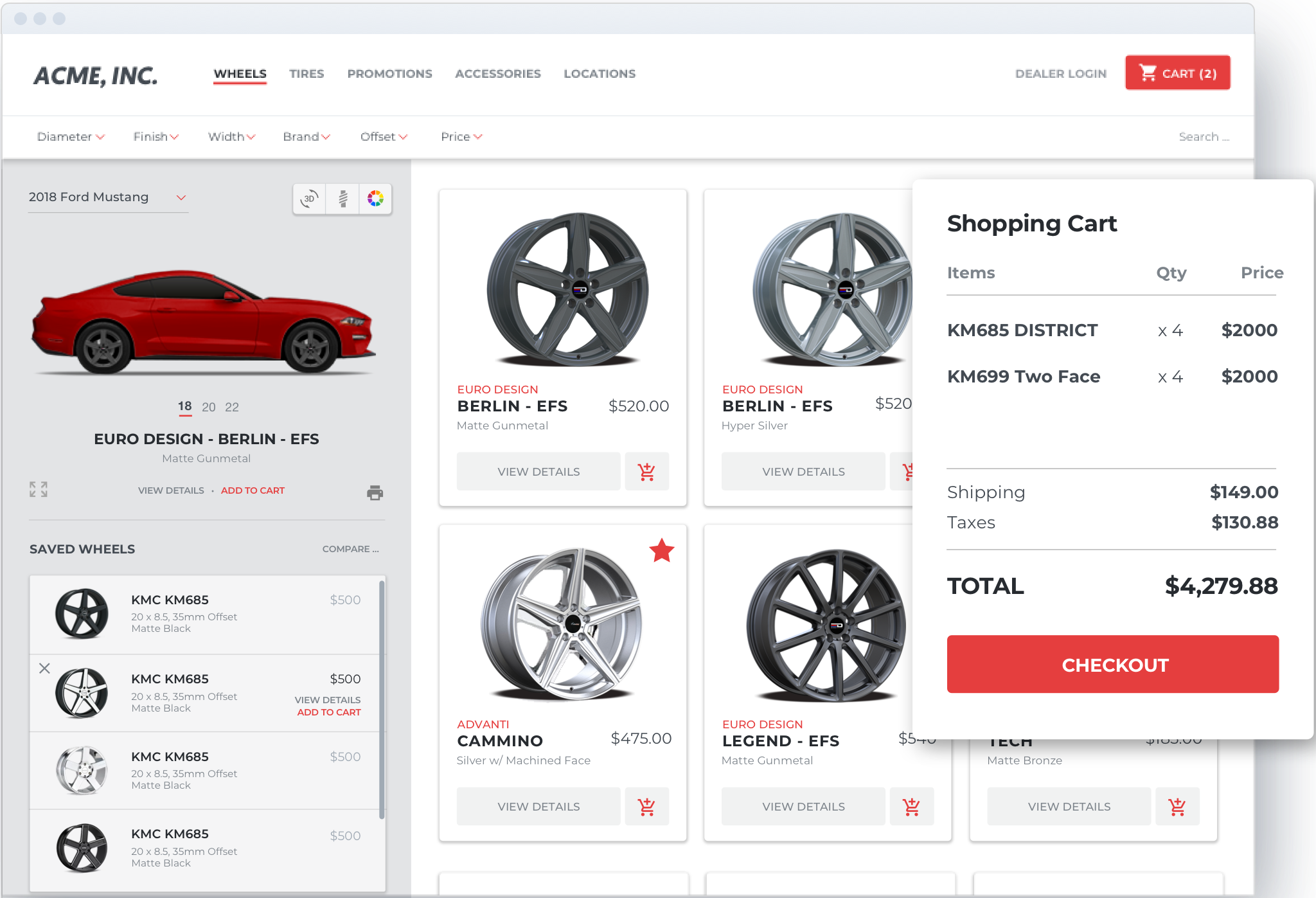Click Add to Cart on second saved KM685

[x=329, y=712]
